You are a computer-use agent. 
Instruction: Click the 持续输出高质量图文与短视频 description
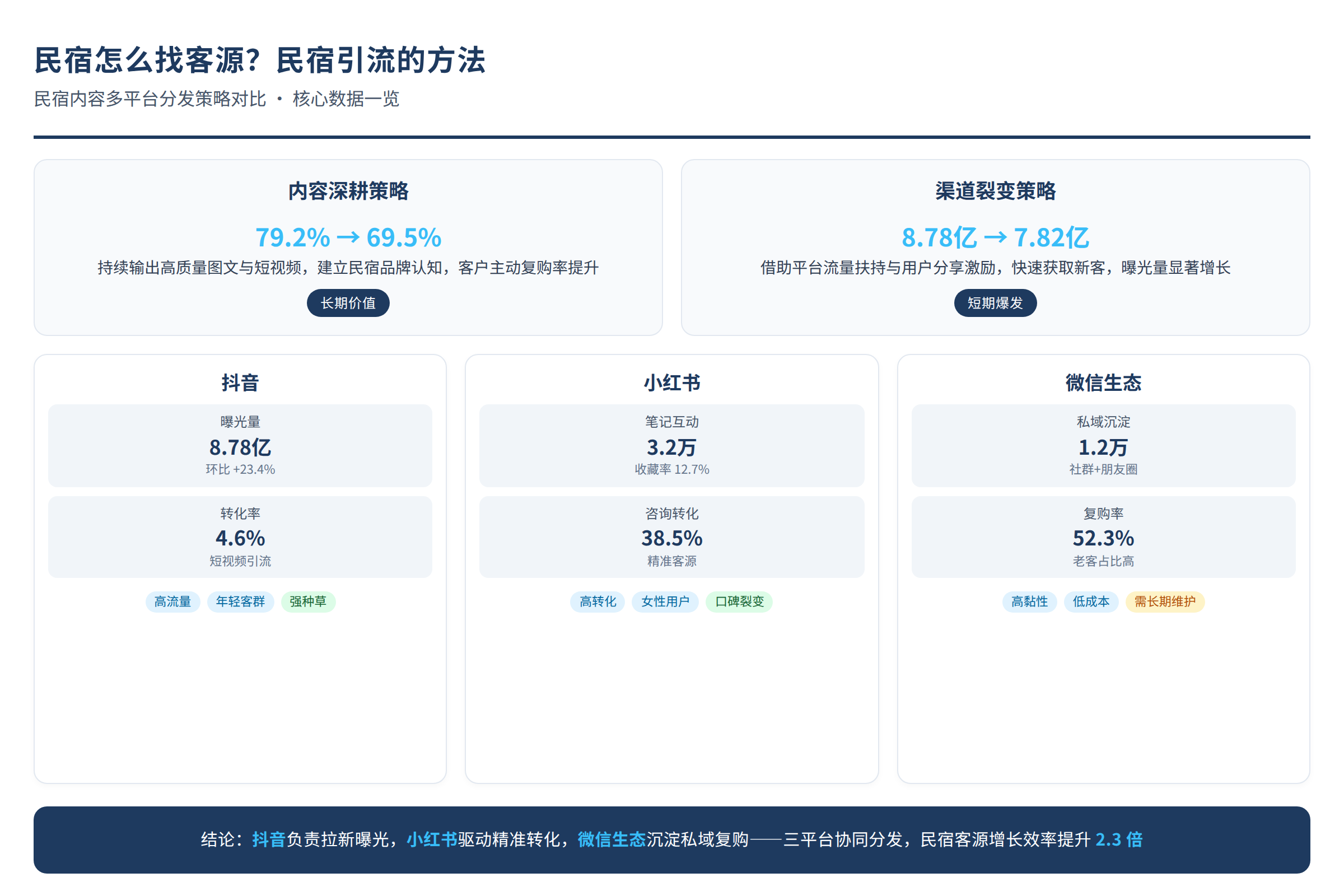coord(348,268)
